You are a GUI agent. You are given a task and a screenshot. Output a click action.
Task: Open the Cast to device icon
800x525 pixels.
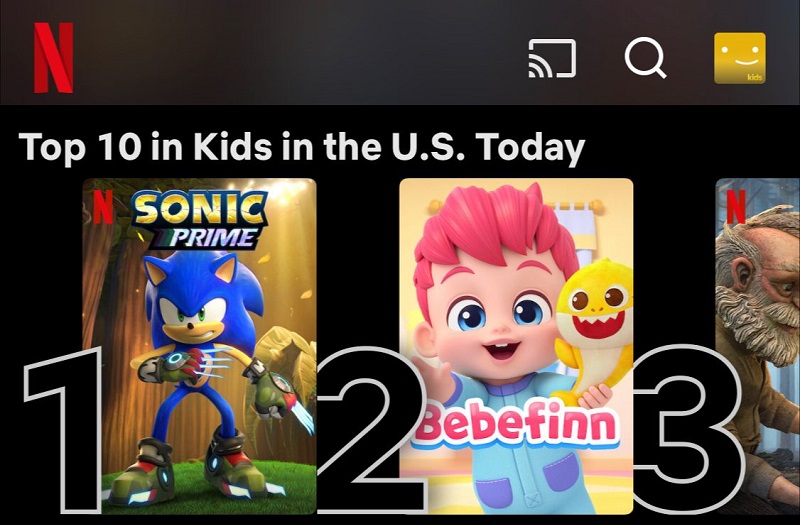(x=553, y=58)
